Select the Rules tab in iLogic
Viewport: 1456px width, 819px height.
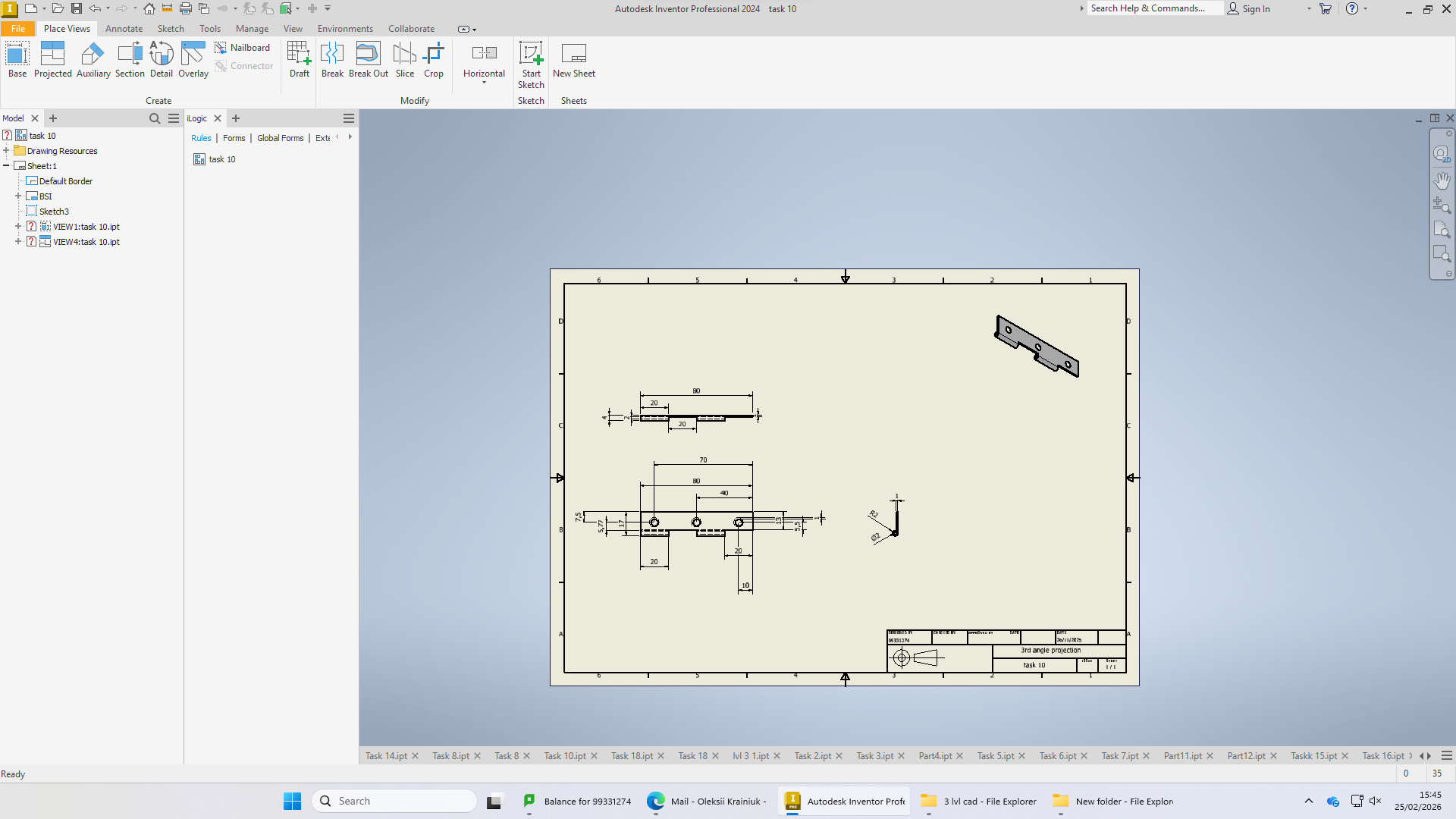[201, 138]
